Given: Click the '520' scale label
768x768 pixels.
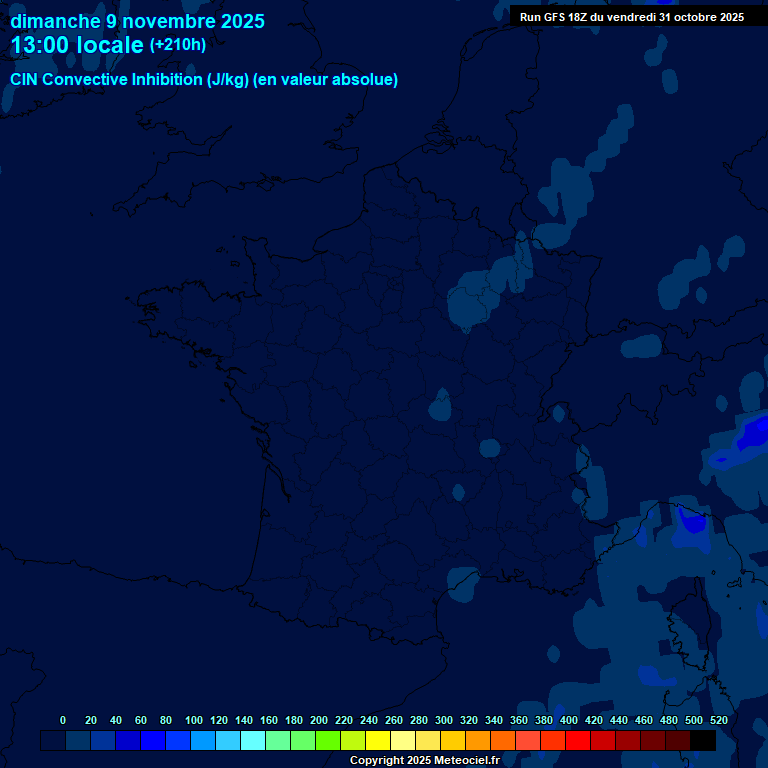Looking at the screenshot, I should pos(718,720).
